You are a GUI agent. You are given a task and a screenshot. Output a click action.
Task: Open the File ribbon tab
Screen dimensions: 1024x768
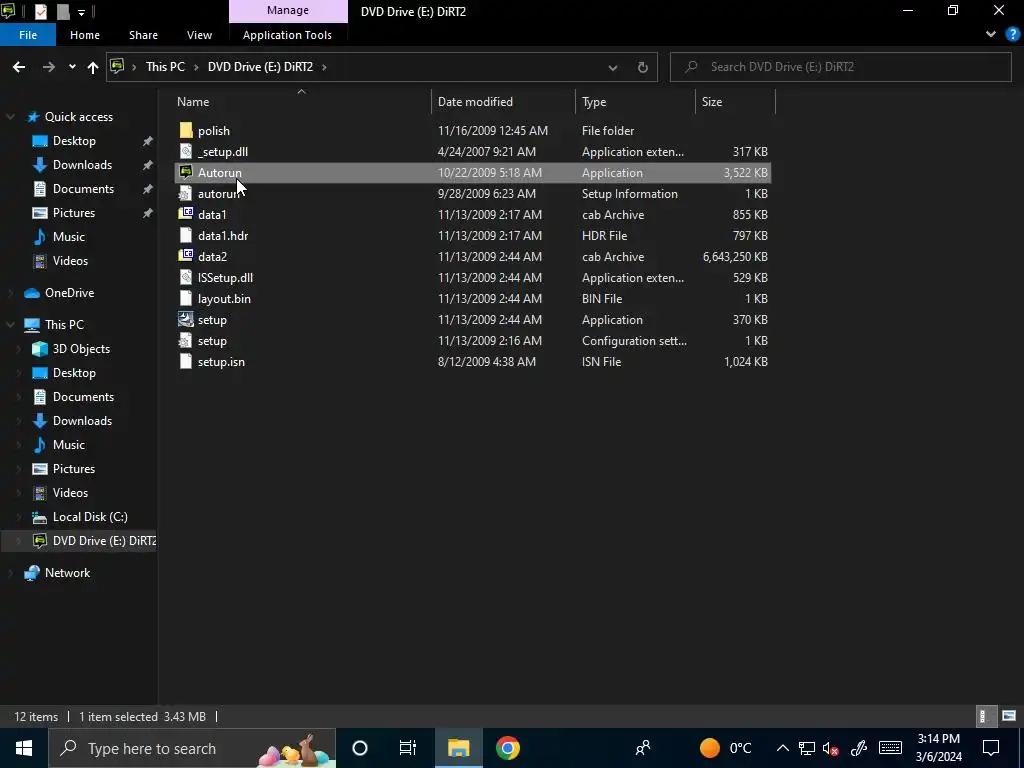pyautogui.click(x=27, y=35)
